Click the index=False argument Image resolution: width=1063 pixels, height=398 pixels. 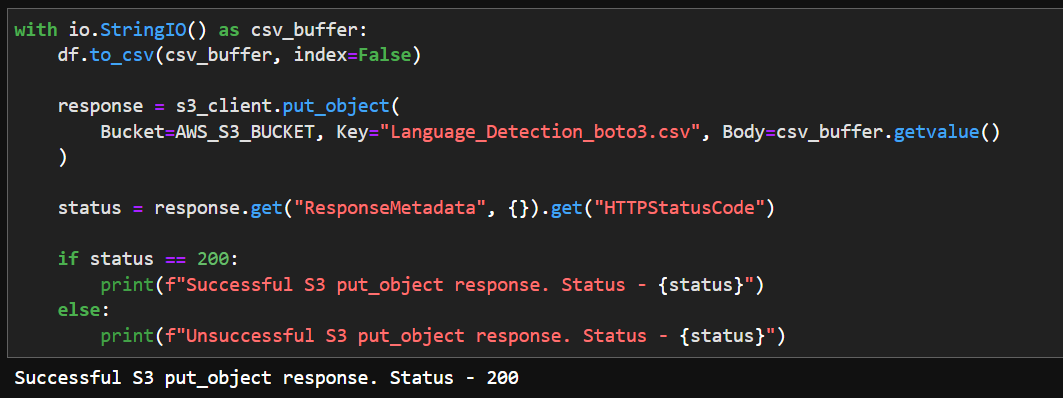coord(353,56)
